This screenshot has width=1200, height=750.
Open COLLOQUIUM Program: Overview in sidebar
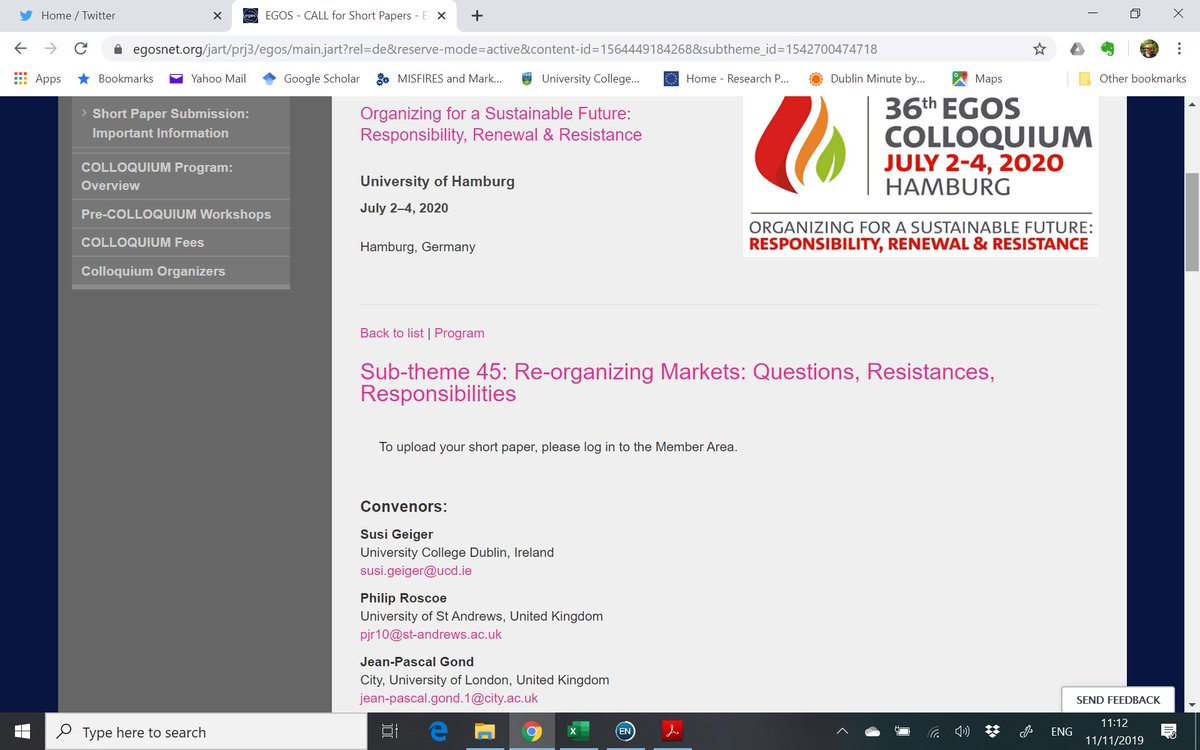(x=181, y=176)
